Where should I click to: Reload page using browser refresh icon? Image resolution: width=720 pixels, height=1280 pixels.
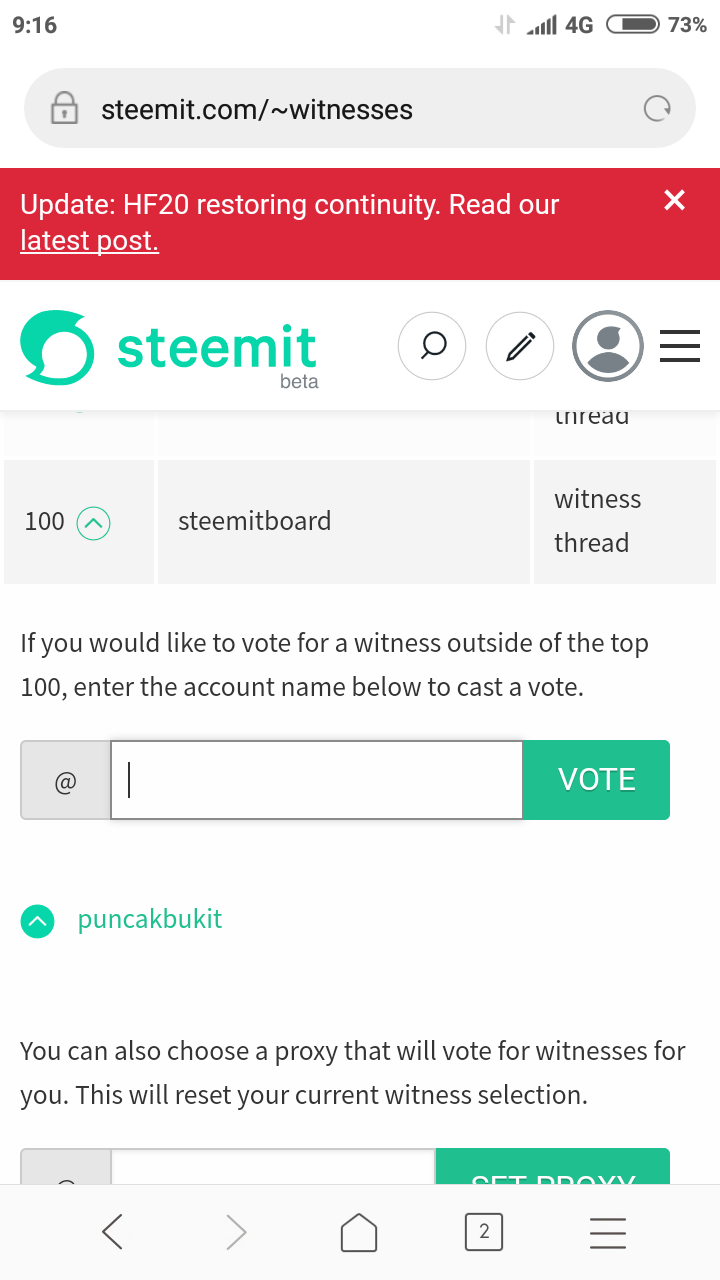pos(657,109)
